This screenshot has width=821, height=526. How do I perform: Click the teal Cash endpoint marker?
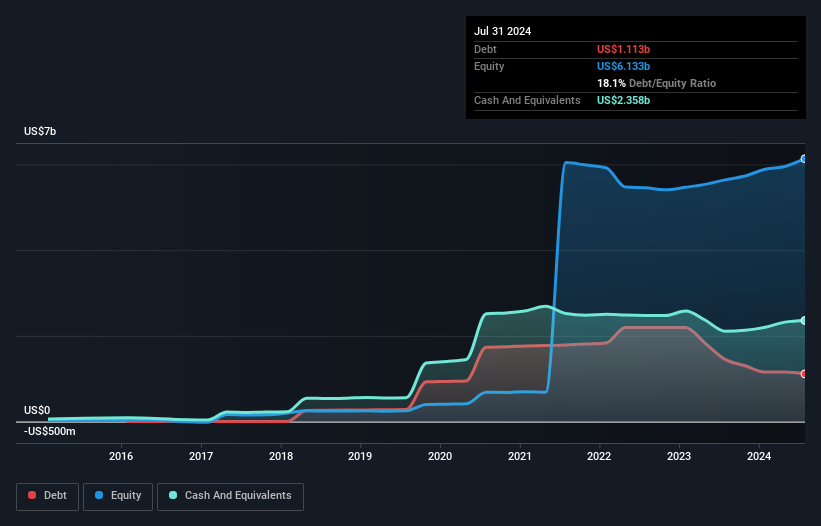click(804, 320)
